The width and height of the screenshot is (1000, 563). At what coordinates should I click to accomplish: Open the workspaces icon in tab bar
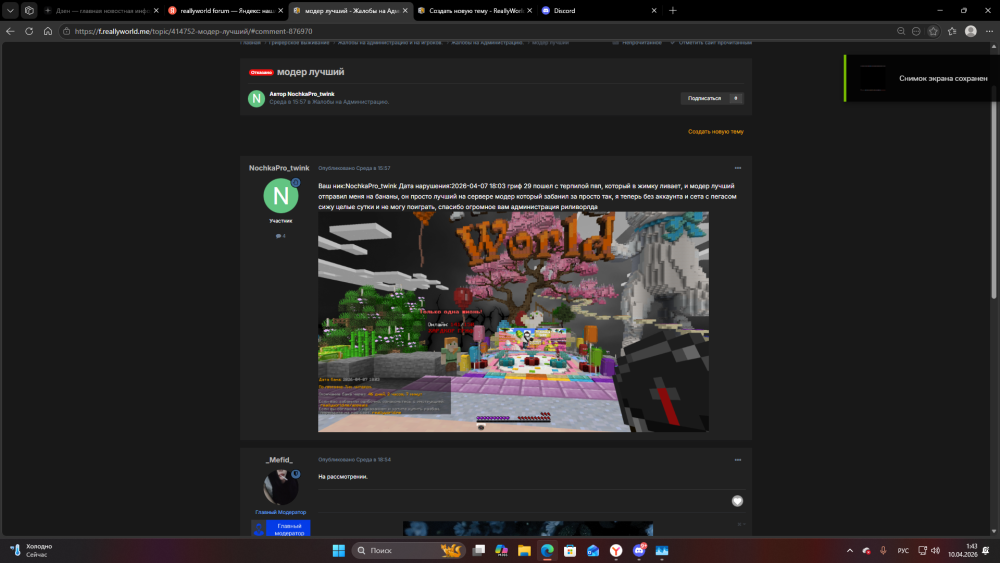tap(29, 10)
